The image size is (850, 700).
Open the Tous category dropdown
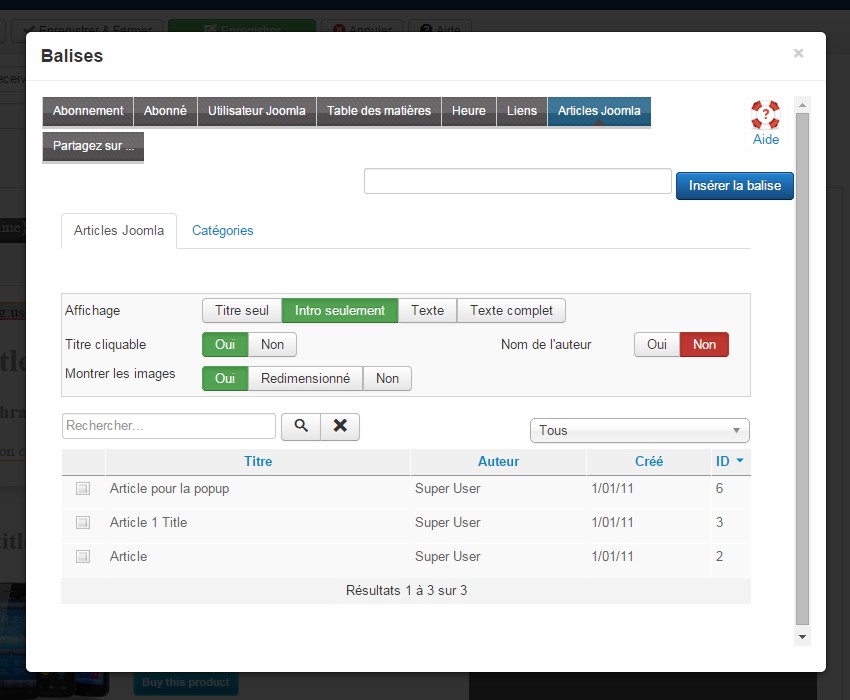640,431
